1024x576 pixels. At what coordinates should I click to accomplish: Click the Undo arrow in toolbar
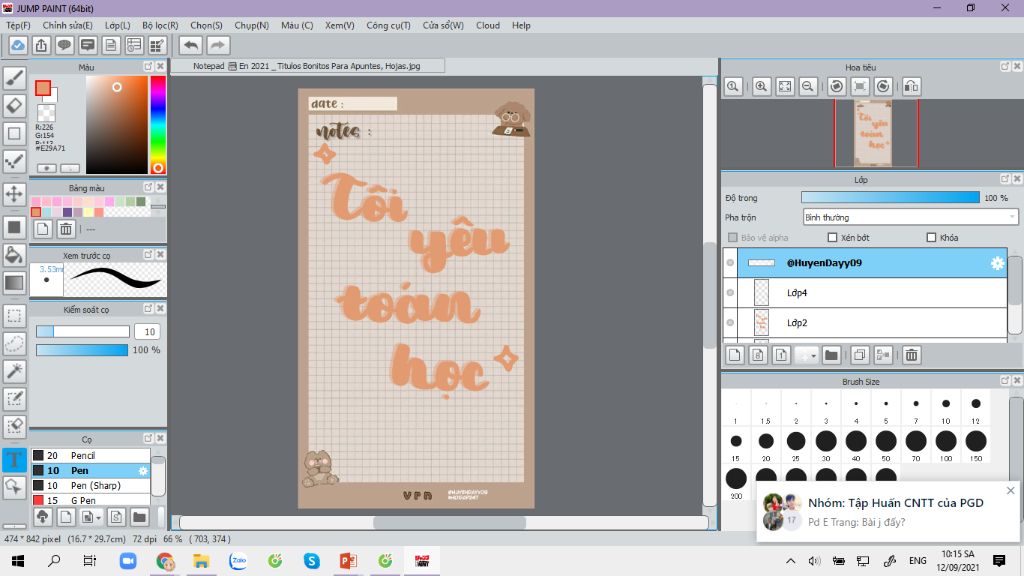190,45
